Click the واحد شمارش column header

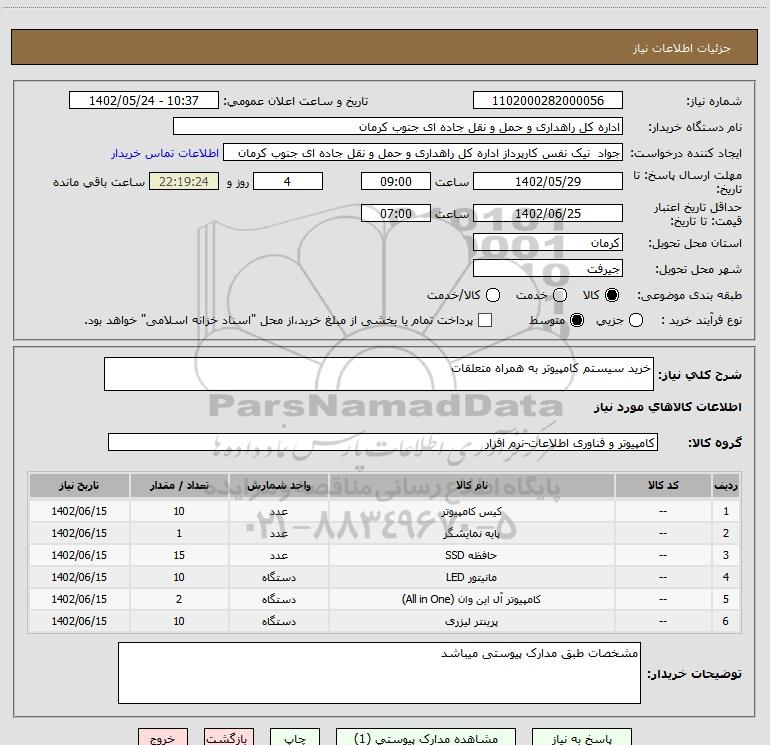tap(278, 485)
